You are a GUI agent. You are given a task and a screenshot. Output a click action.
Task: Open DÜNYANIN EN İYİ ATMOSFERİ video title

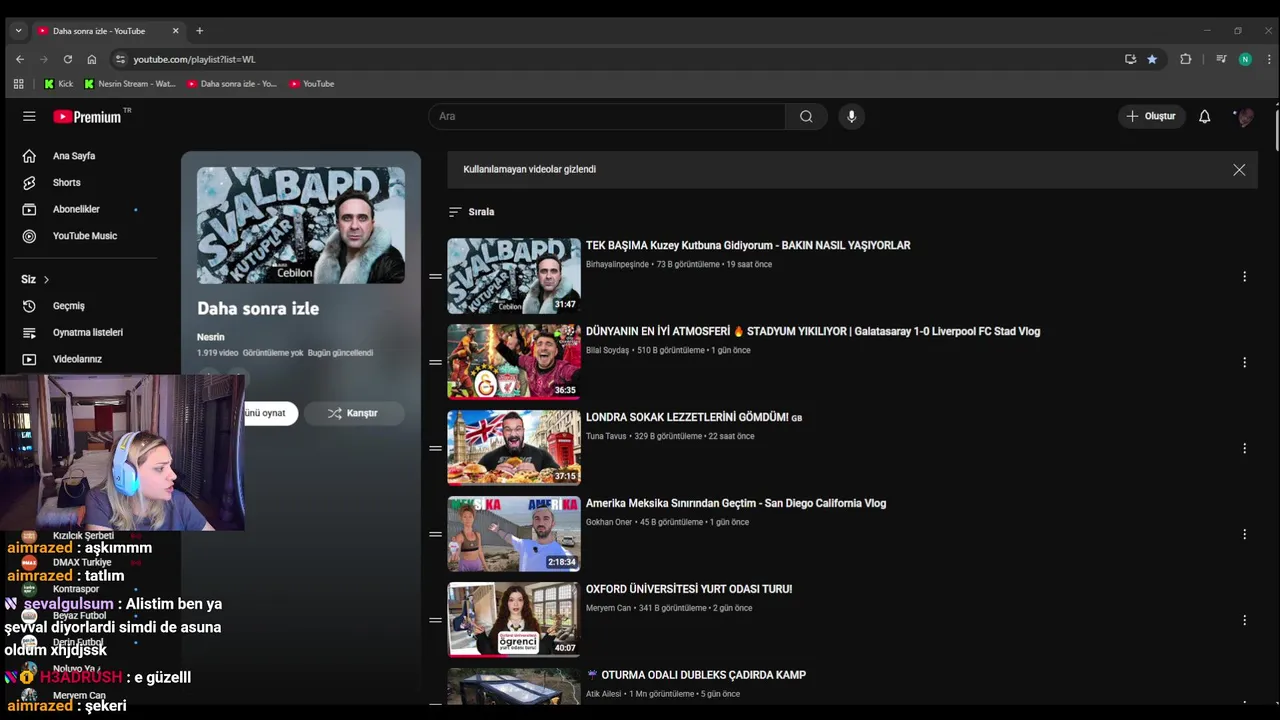coord(813,331)
